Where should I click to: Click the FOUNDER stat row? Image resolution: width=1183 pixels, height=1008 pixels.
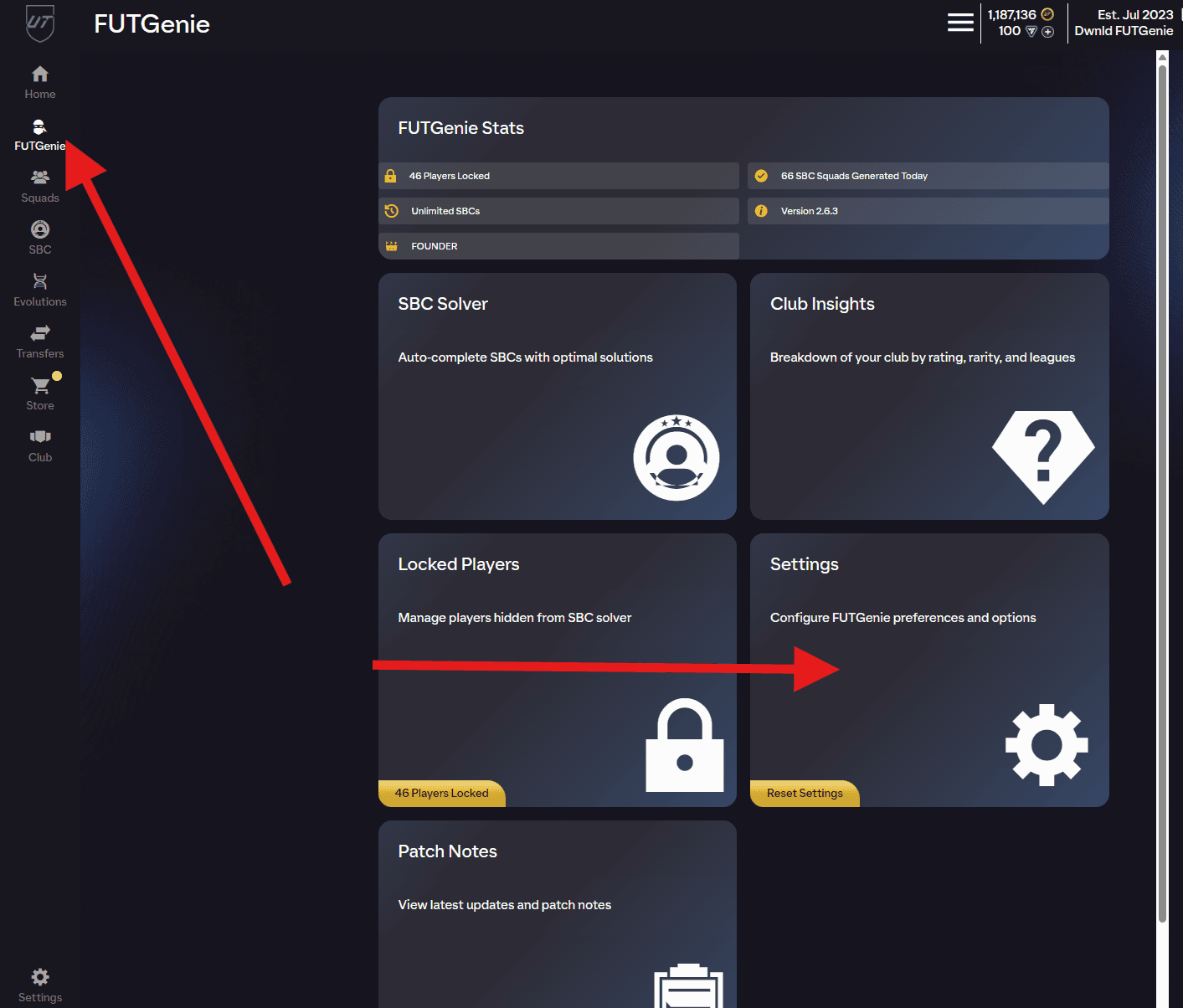[558, 246]
